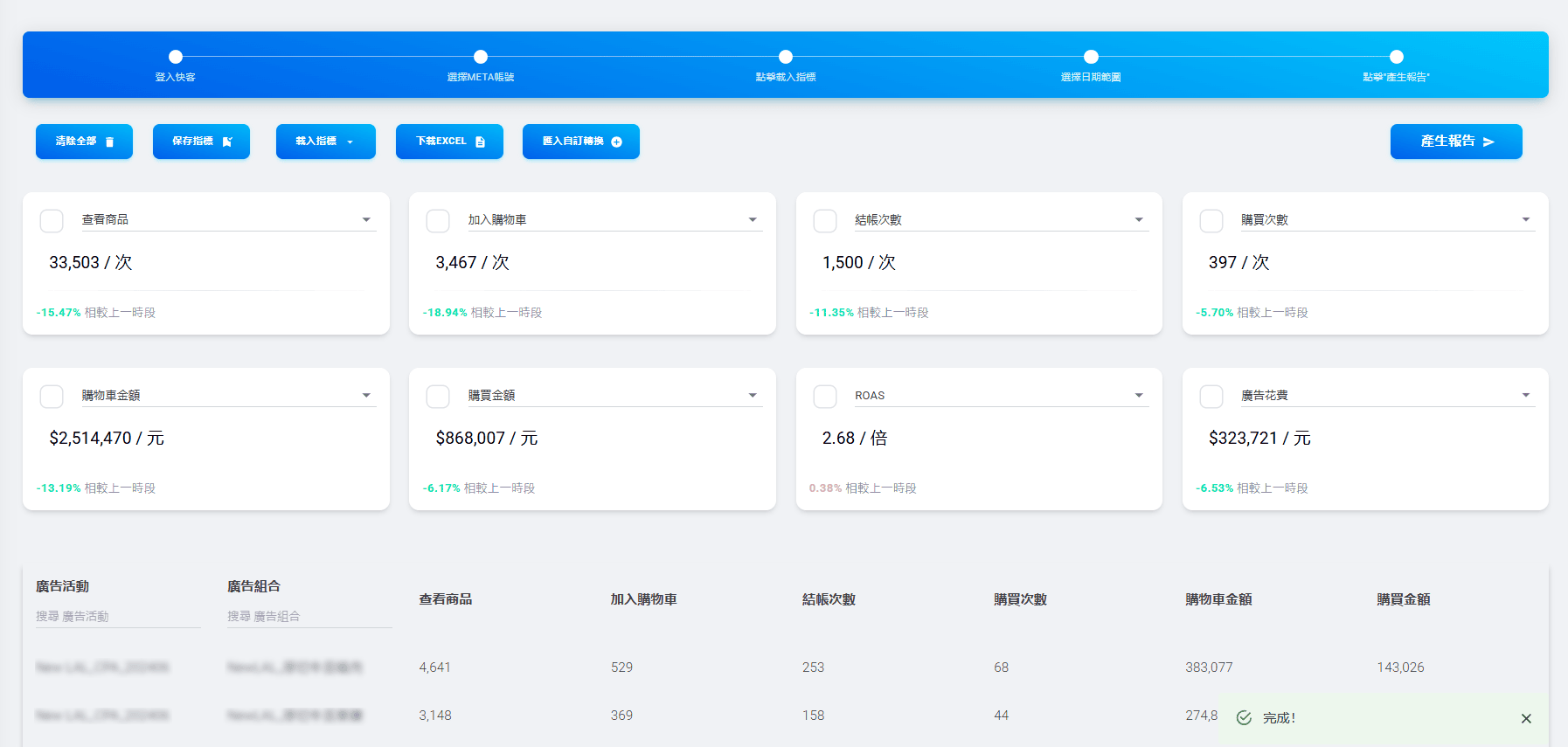Enable the checkbox beside 結帳次數
1568x747 pixels.
[x=825, y=220]
